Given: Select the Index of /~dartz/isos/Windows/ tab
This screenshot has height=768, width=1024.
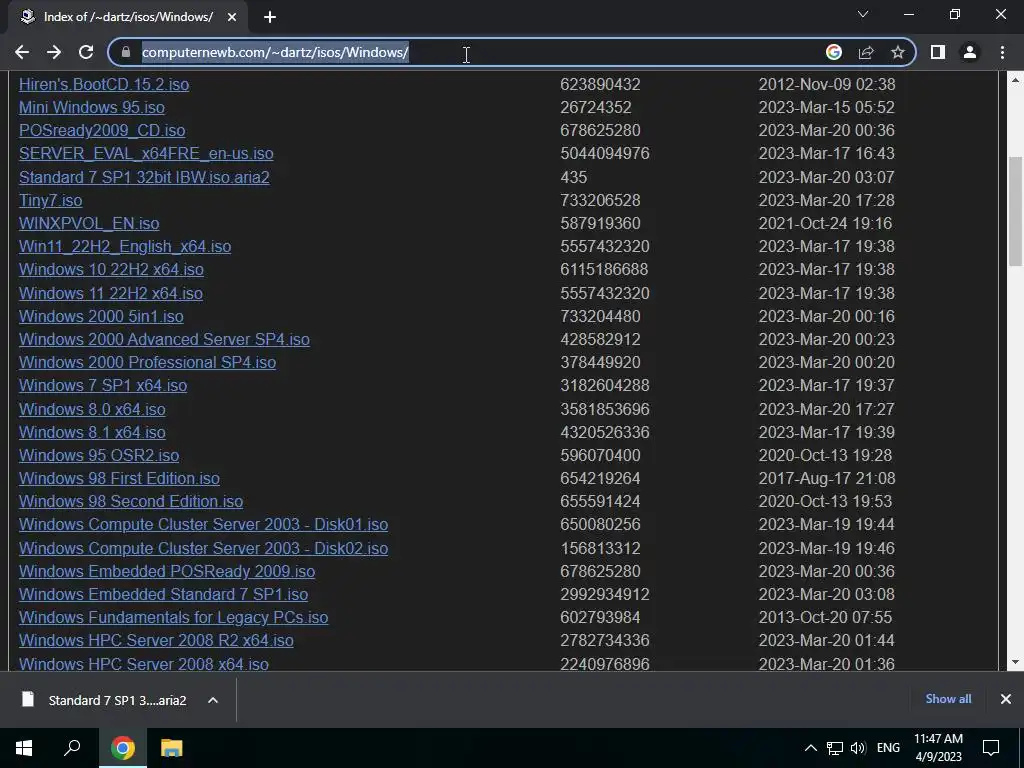Looking at the screenshot, I should point(128,17).
